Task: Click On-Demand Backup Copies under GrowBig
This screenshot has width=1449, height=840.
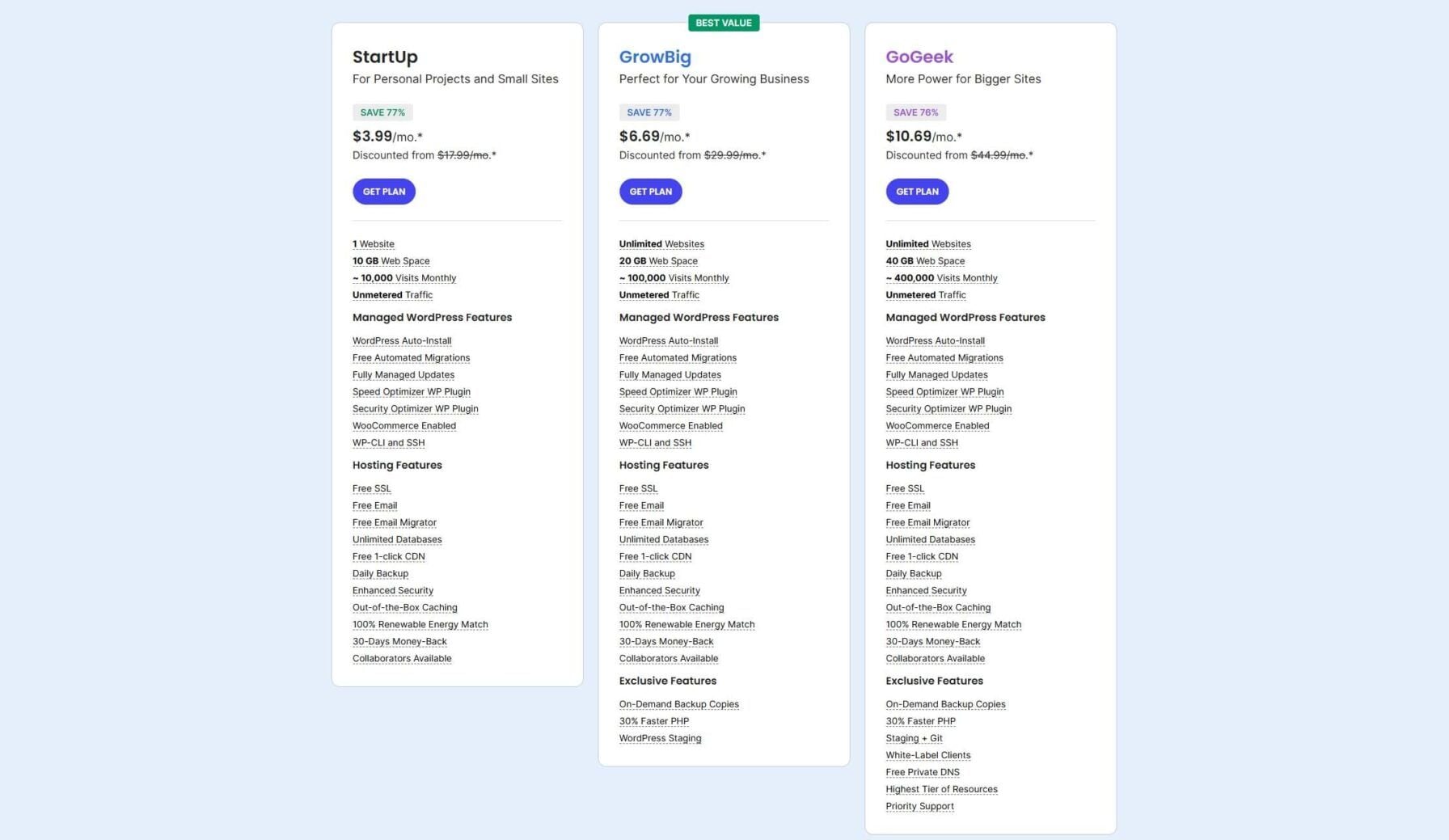Action: coord(678,704)
